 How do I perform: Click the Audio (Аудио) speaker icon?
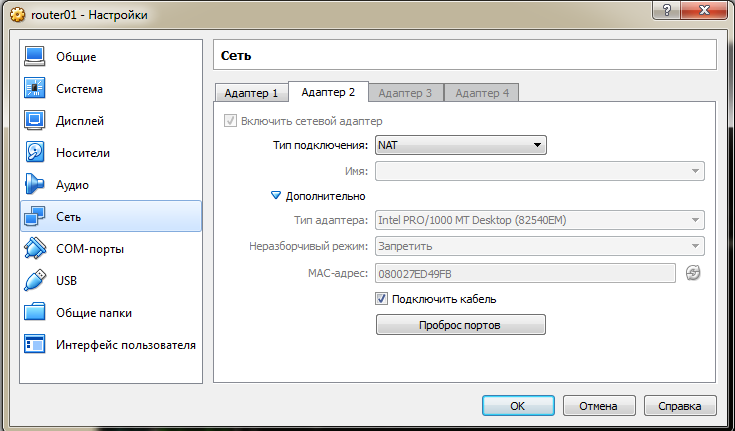(35, 184)
